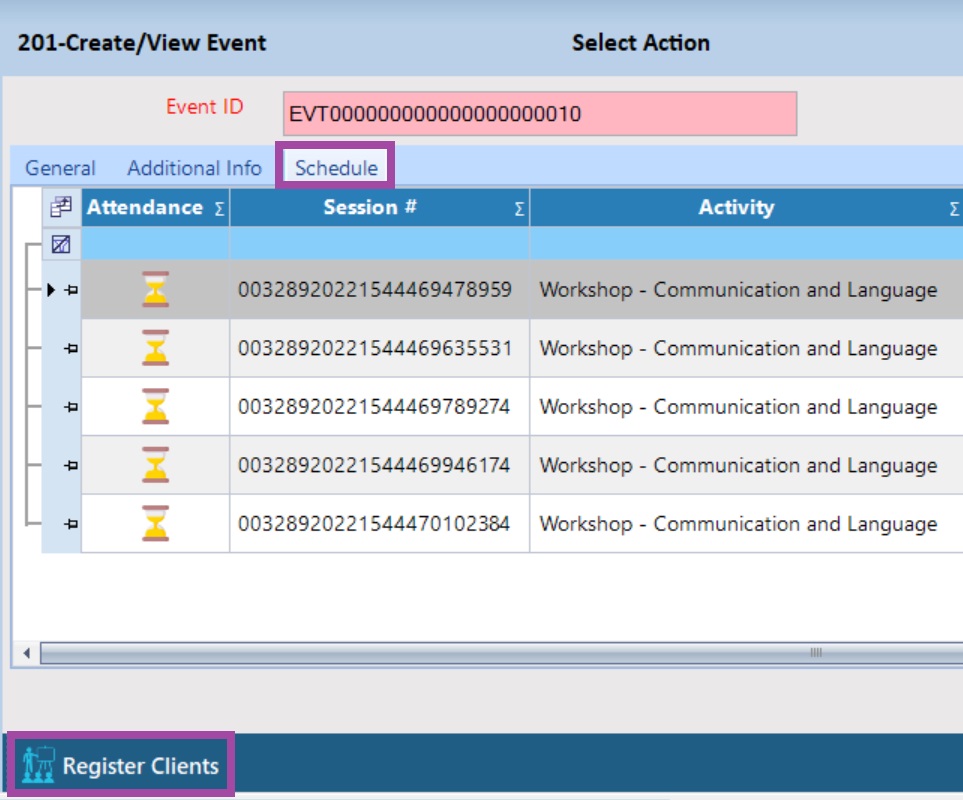Open the grid field chooser icon
Screen dimensions: 963x800
[61, 207]
